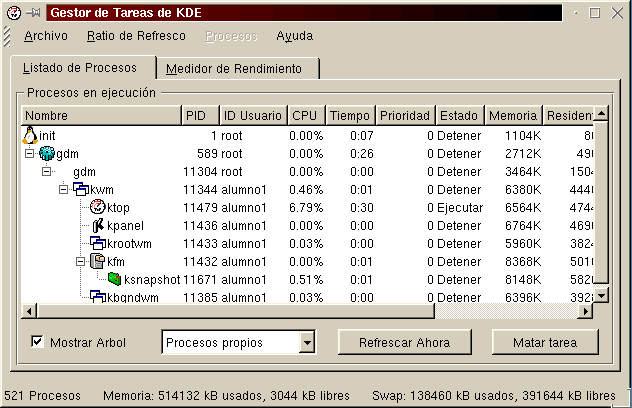Open the Archivo menu
This screenshot has width=632, height=408.
coord(46,36)
